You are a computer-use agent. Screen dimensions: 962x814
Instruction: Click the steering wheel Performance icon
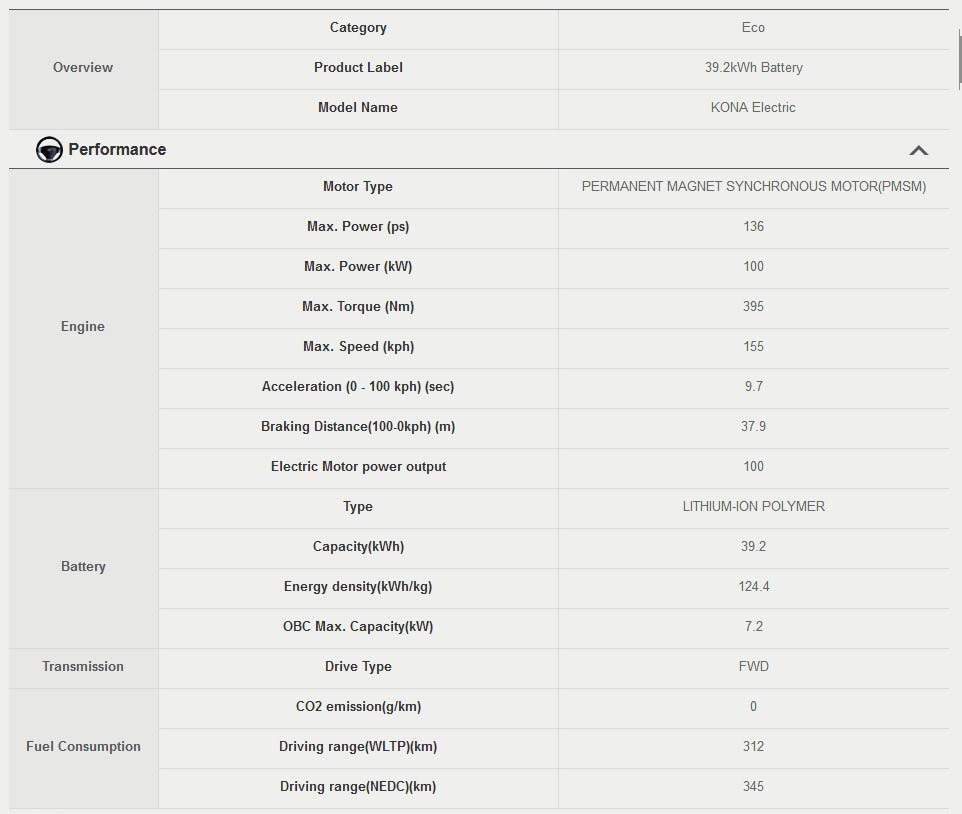[49, 150]
